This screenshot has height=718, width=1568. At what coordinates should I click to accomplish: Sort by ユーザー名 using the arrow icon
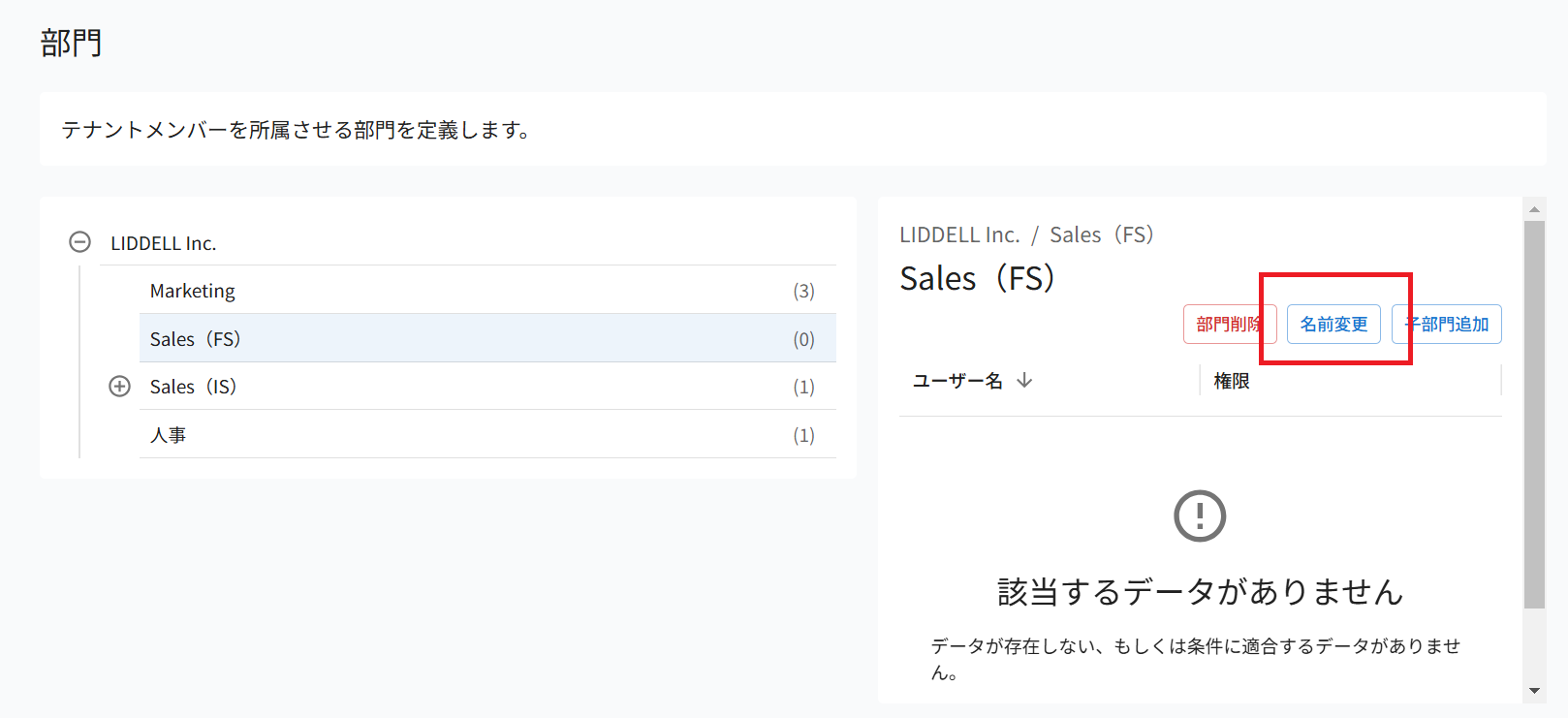coord(1024,381)
